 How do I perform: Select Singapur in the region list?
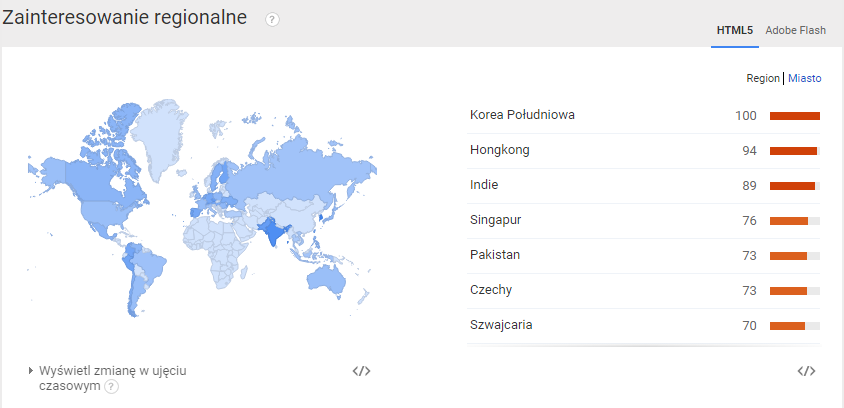[x=496, y=220]
